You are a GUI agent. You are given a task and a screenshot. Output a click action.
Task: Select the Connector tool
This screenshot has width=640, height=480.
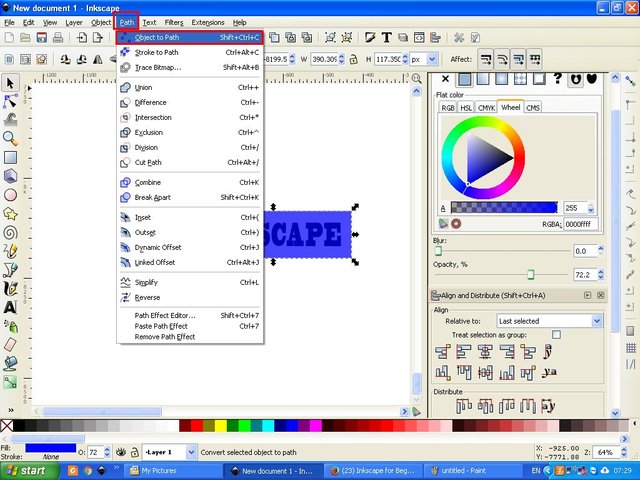pyautogui.click(x=10, y=382)
